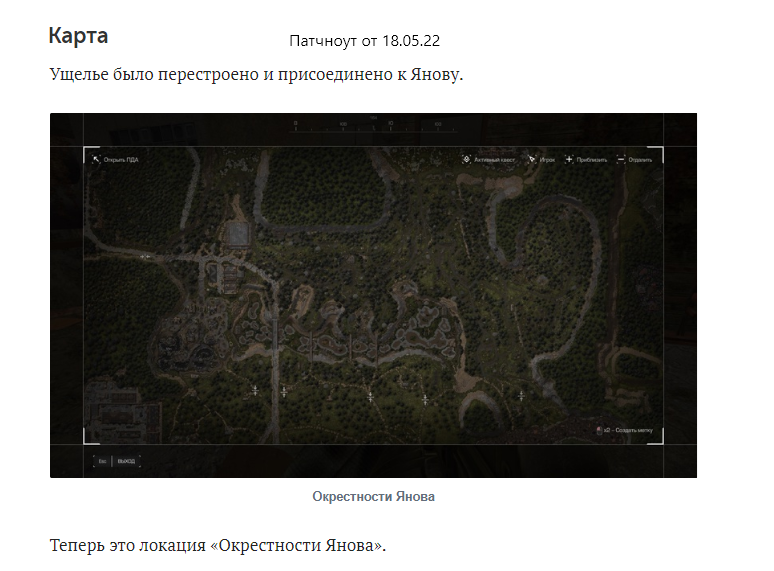Click the «Патчноут от 18.05.22» text
The width and height of the screenshot is (774, 571).
click(364, 41)
